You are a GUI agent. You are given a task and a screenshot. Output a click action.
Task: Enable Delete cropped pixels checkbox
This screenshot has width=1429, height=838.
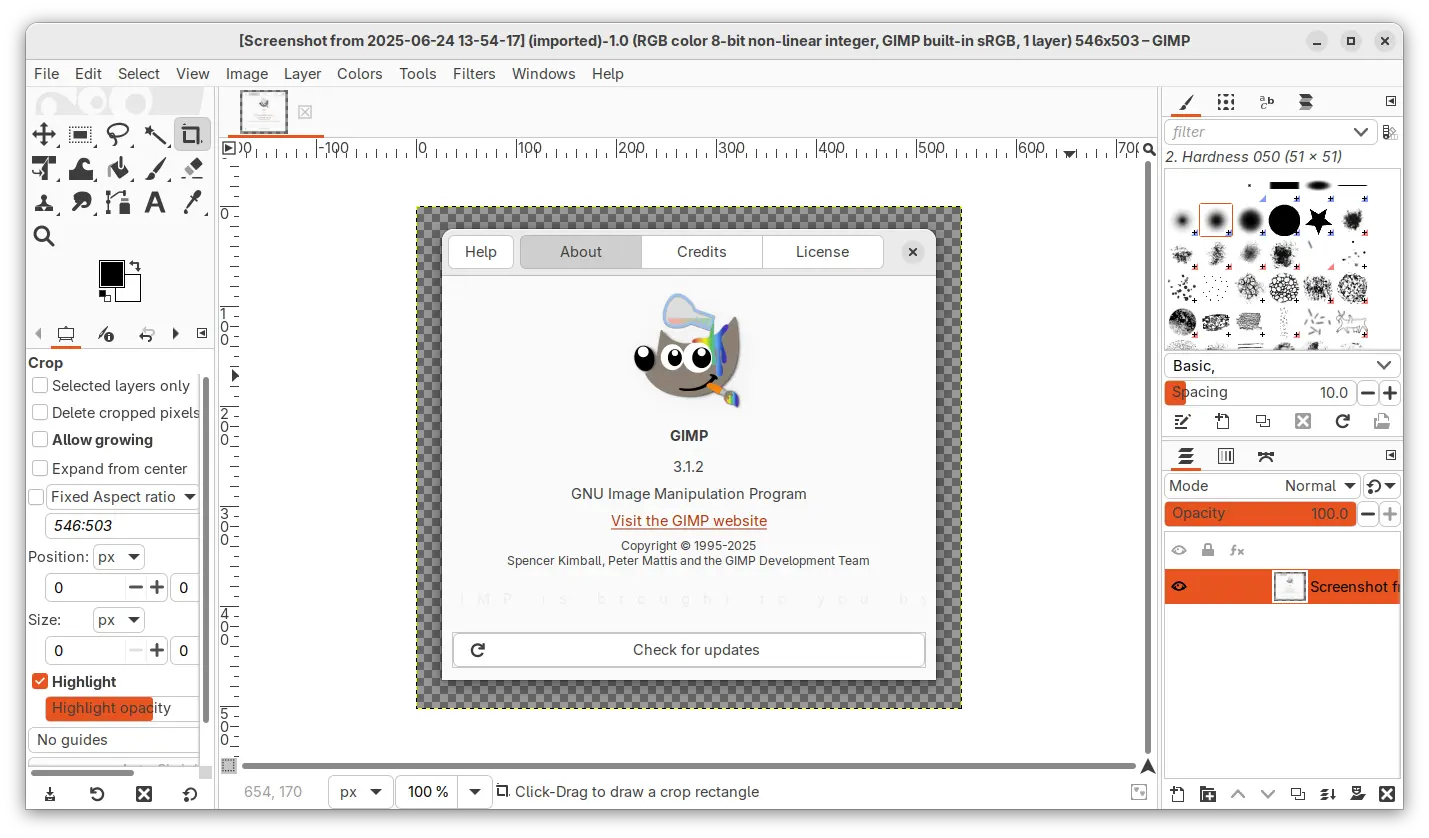coord(40,412)
